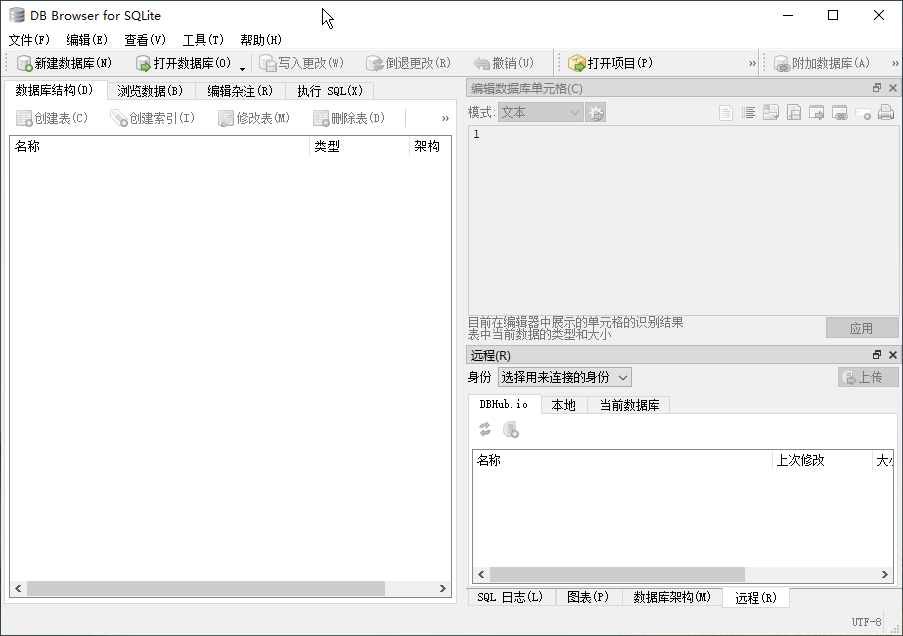903x636 pixels.
Task: Click the minus-sign field icon in the cell editor
Action: coord(863,113)
